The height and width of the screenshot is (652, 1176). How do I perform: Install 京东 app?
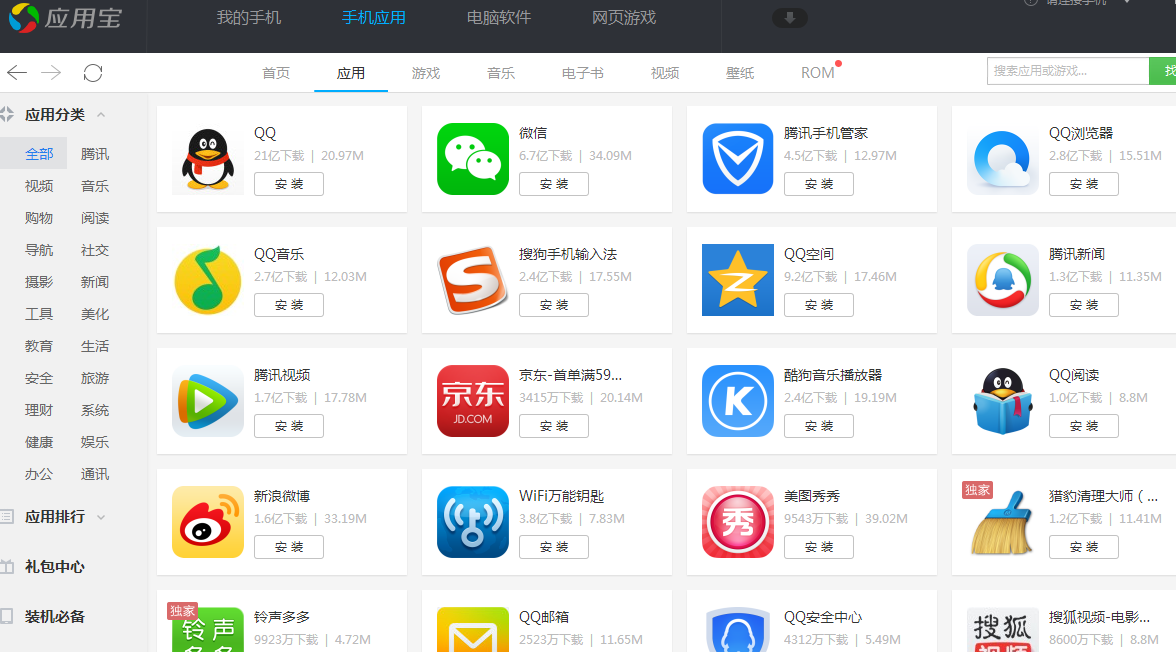554,425
